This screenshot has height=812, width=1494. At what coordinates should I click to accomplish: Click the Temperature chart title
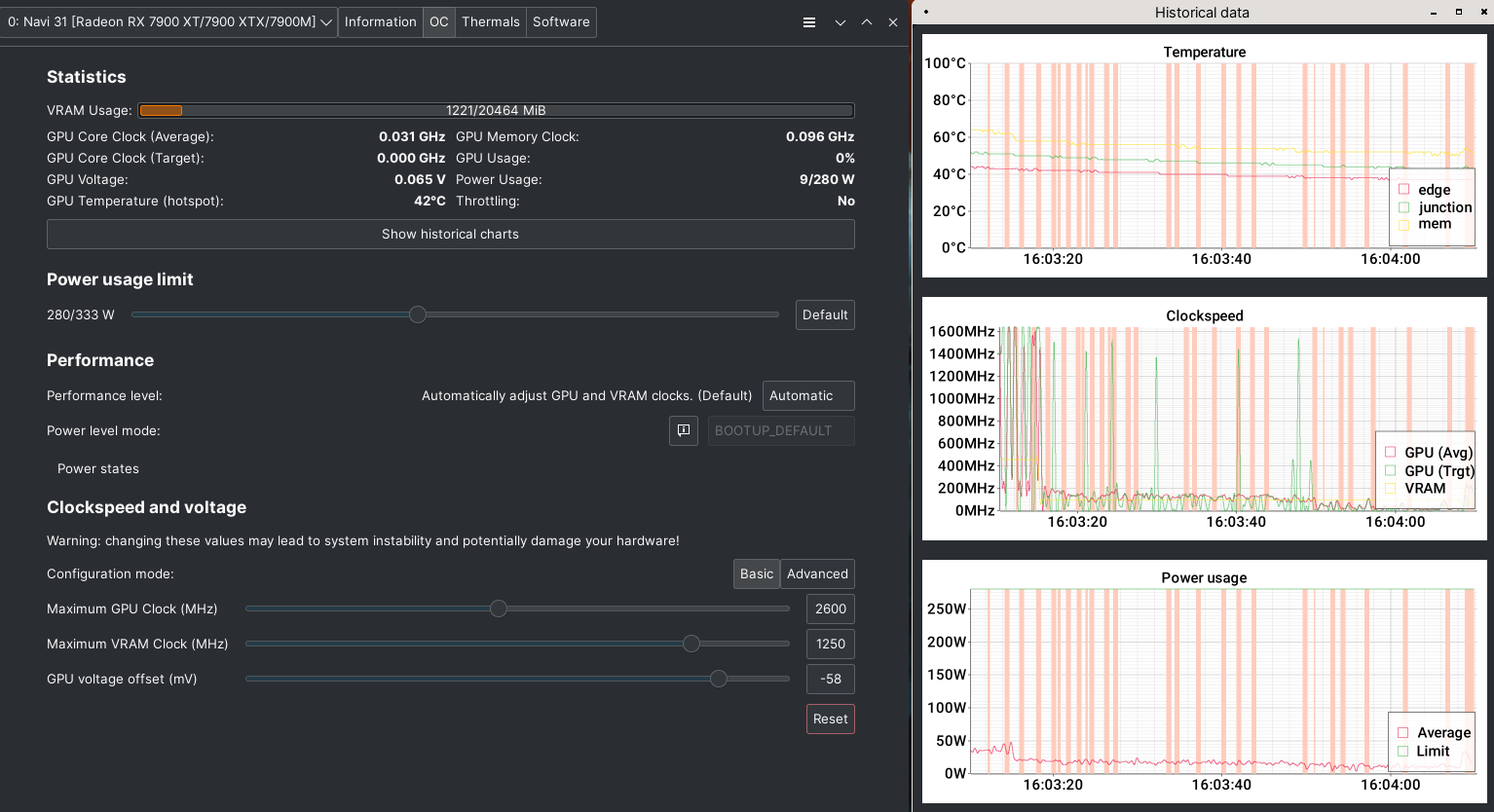pyautogui.click(x=1205, y=52)
